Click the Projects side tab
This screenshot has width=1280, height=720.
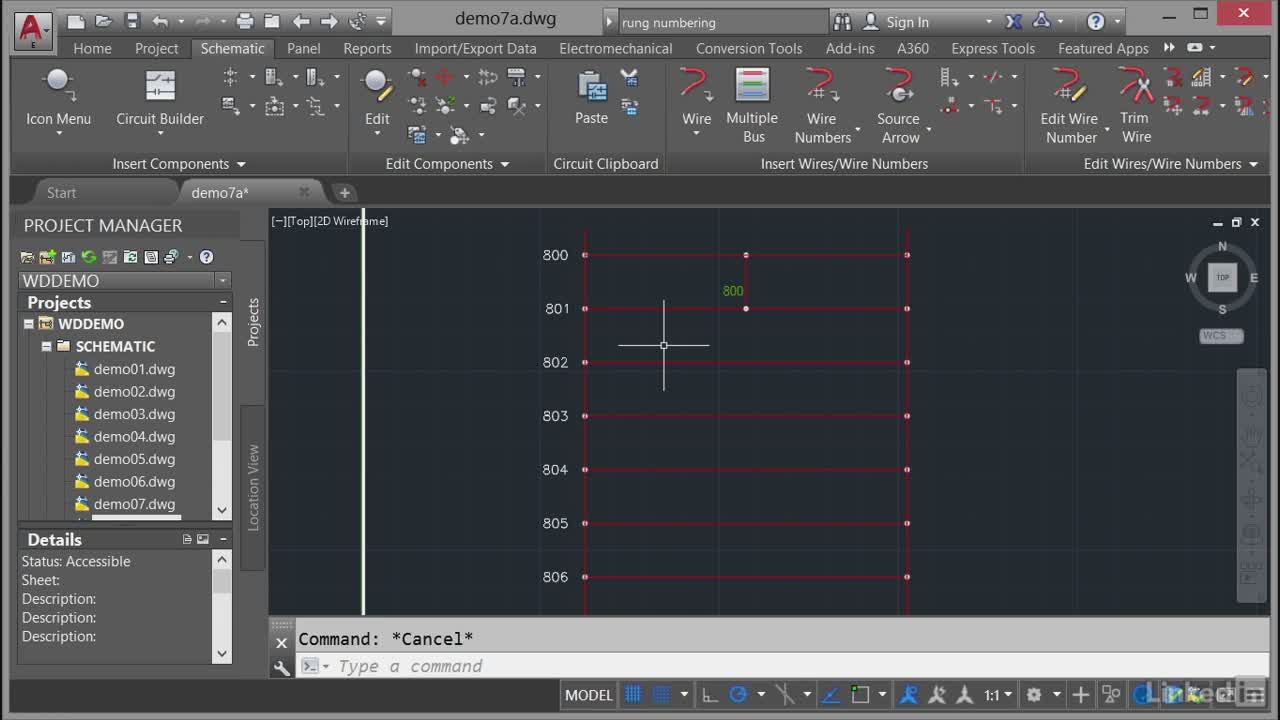point(254,322)
